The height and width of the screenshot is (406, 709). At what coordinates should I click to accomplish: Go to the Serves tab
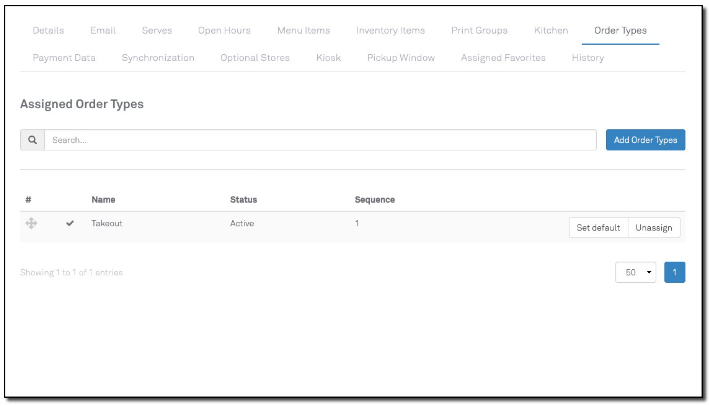(157, 31)
